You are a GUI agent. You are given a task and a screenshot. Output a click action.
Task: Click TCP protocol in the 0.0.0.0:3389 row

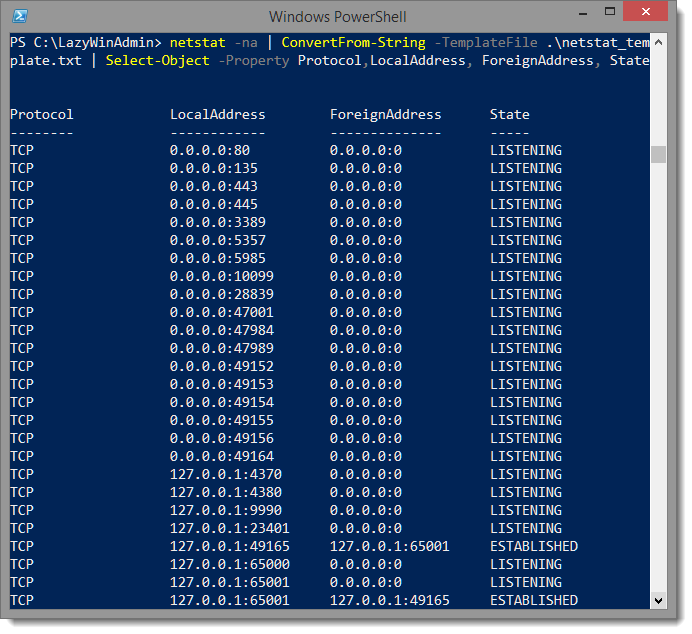22,222
